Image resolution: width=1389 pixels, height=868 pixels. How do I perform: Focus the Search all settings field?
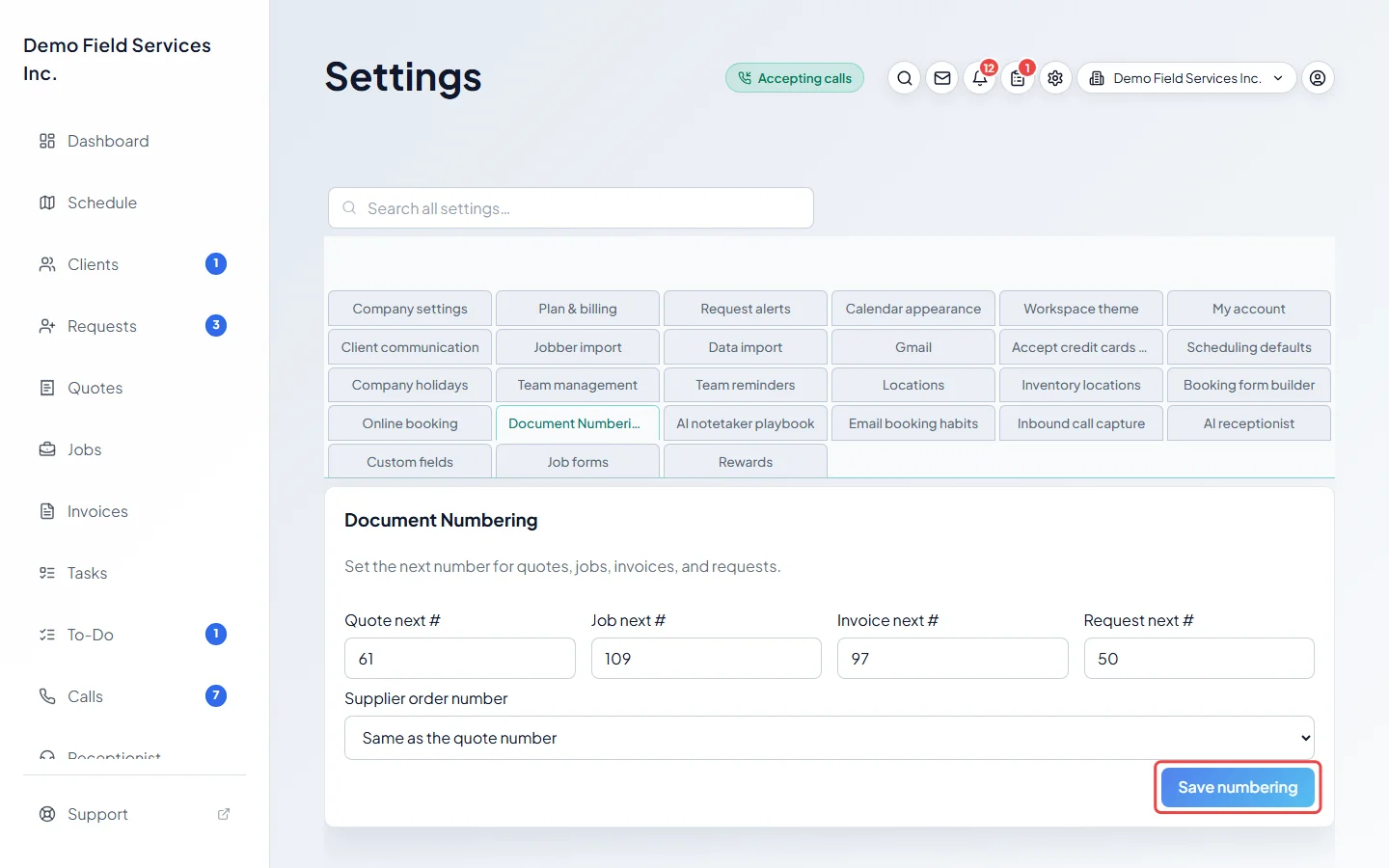tap(571, 208)
